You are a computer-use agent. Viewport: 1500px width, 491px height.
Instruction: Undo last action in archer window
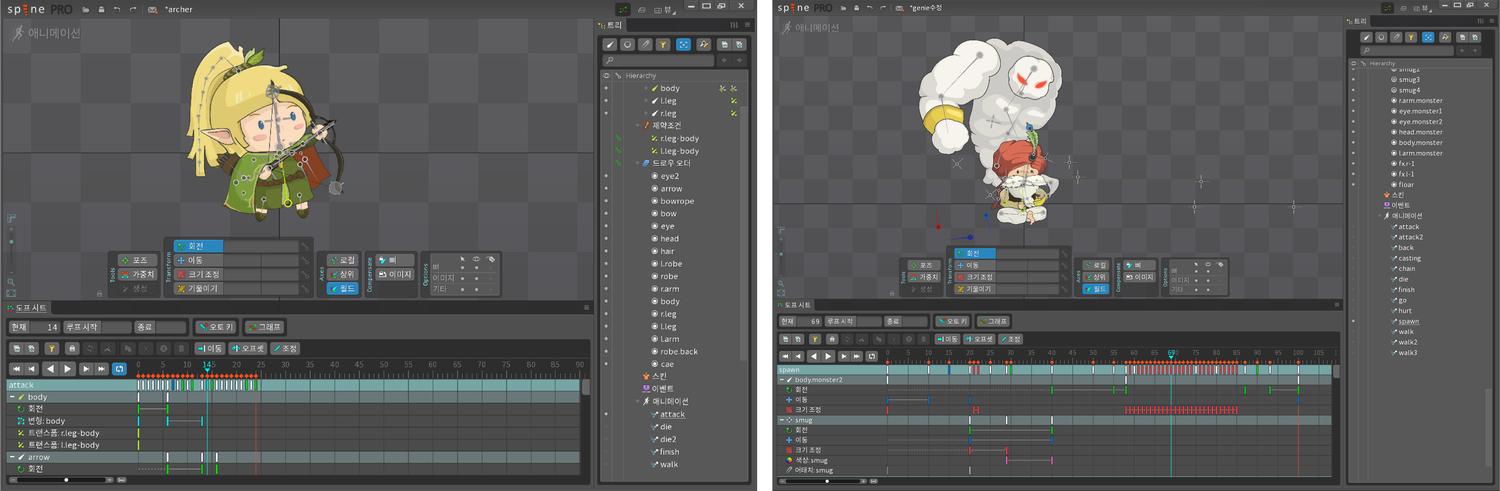click(116, 9)
